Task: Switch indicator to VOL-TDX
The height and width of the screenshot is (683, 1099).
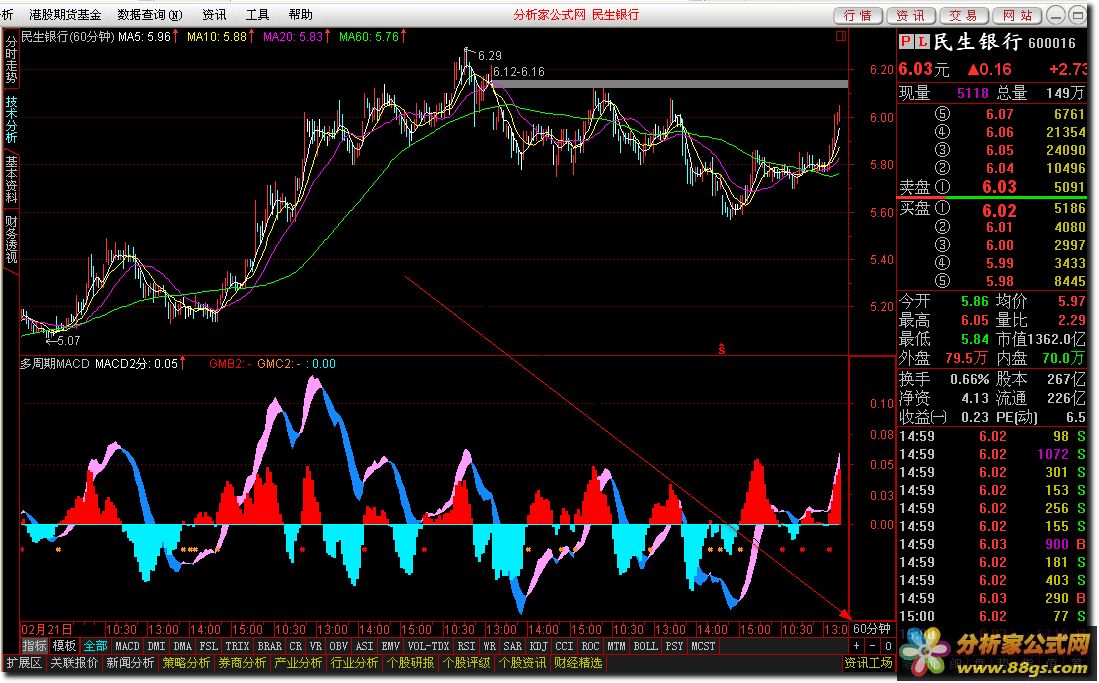Action: point(428,646)
